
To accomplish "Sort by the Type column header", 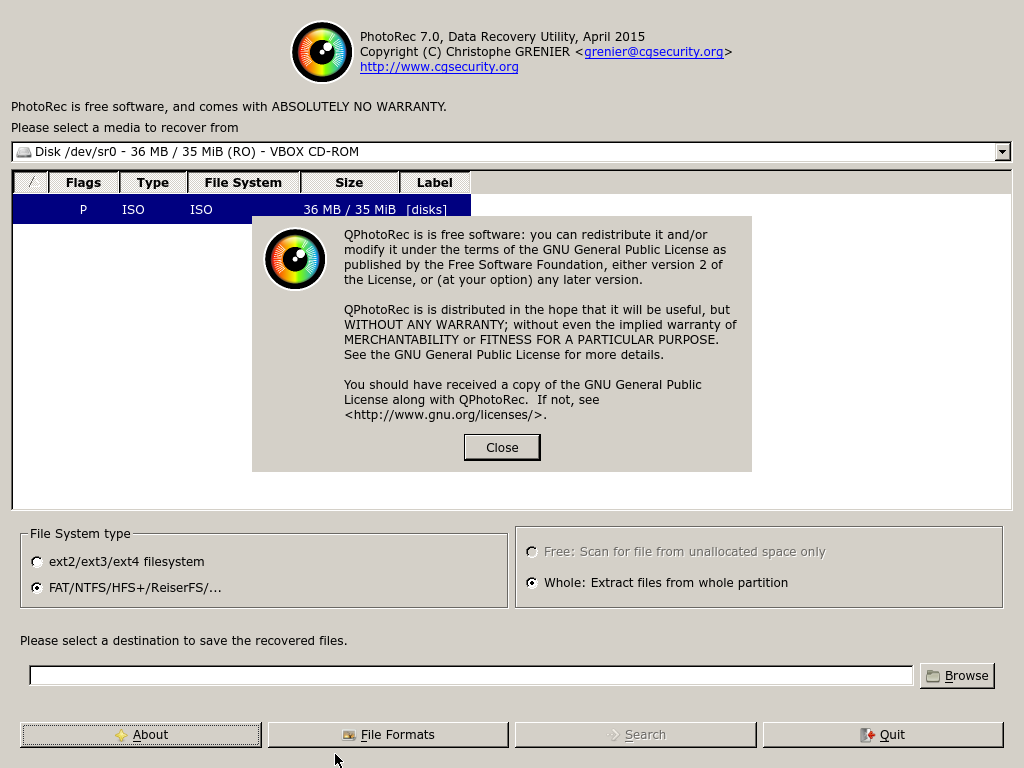I will [153, 183].
